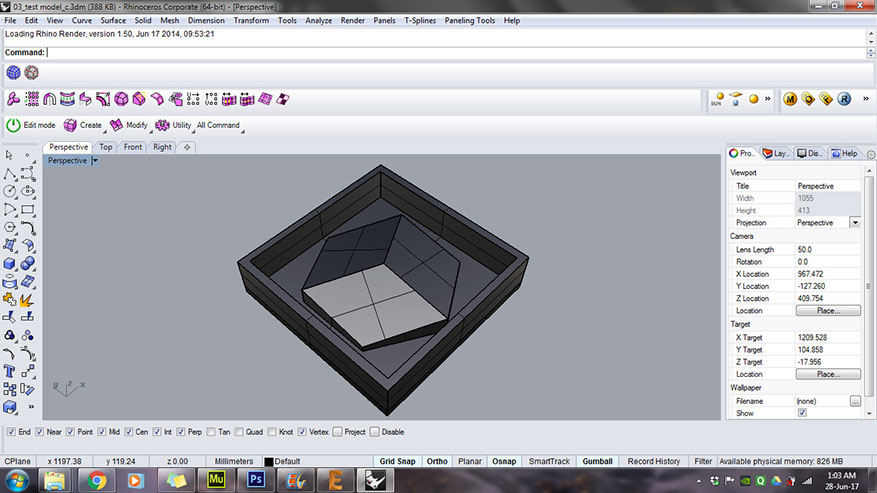Open the Perspective viewport title dropdown arrow
877x493 pixels.
[x=95, y=161]
